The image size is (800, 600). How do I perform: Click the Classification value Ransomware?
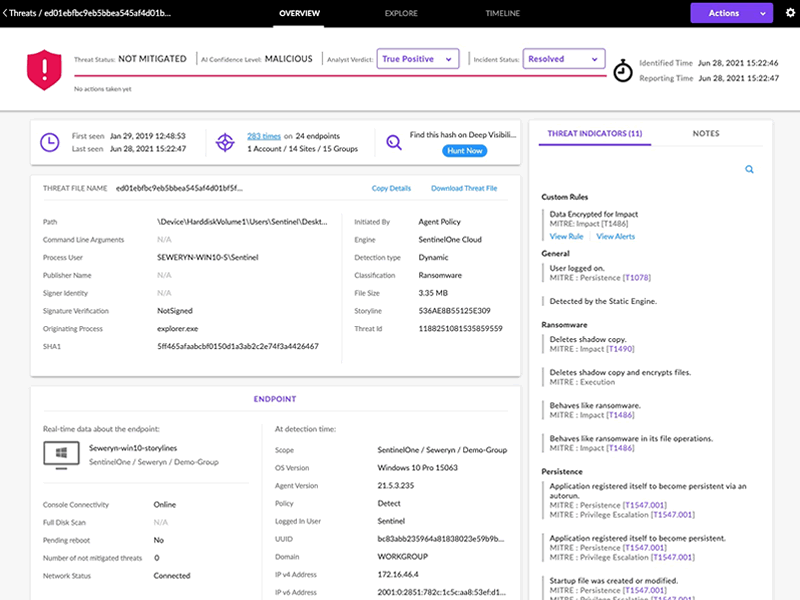coord(440,275)
